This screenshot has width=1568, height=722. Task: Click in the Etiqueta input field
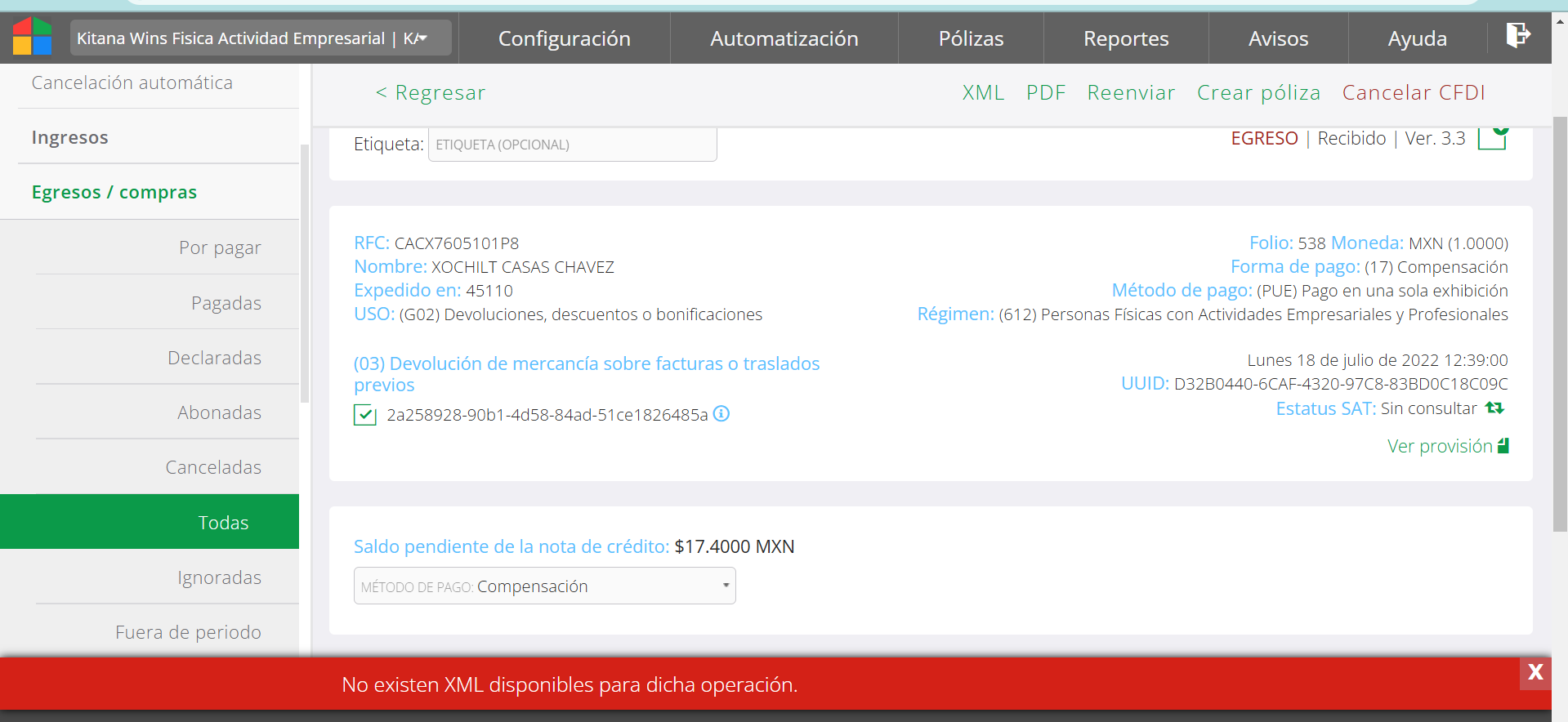572,145
